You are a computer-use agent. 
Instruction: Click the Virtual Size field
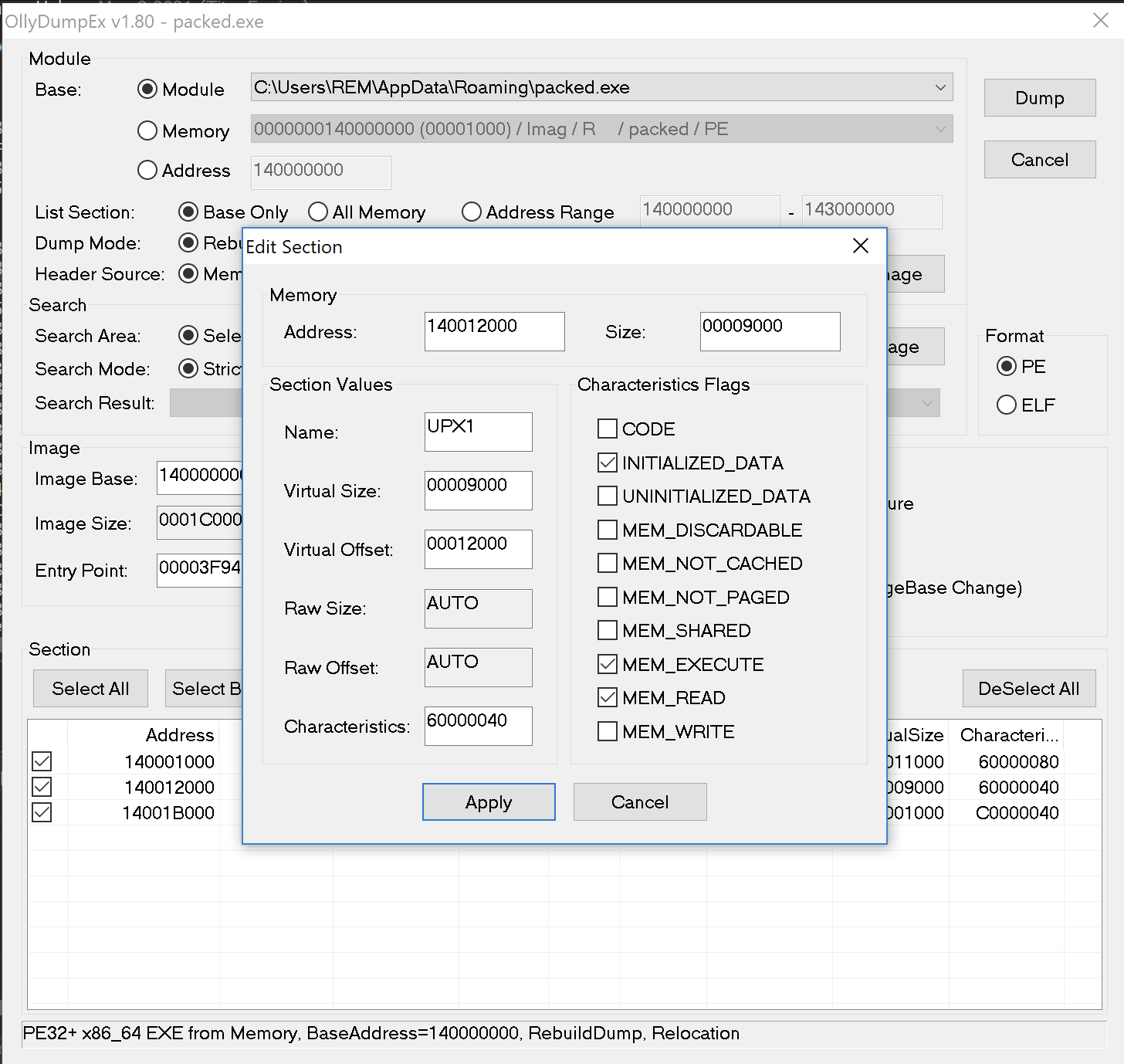479,490
